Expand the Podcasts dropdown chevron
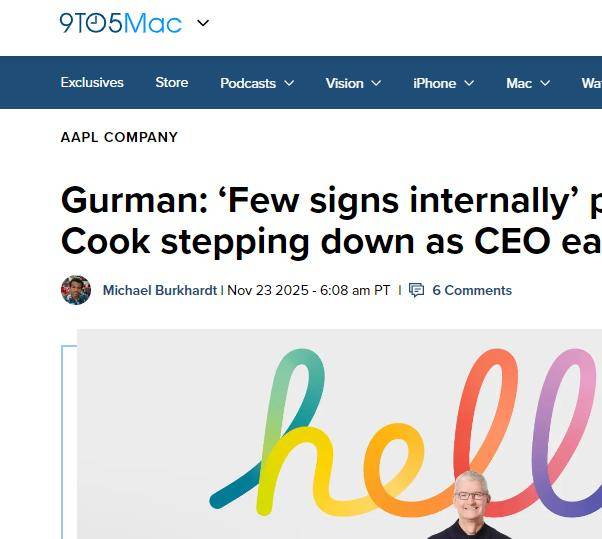The image size is (602, 539). pyautogui.click(x=289, y=83)
